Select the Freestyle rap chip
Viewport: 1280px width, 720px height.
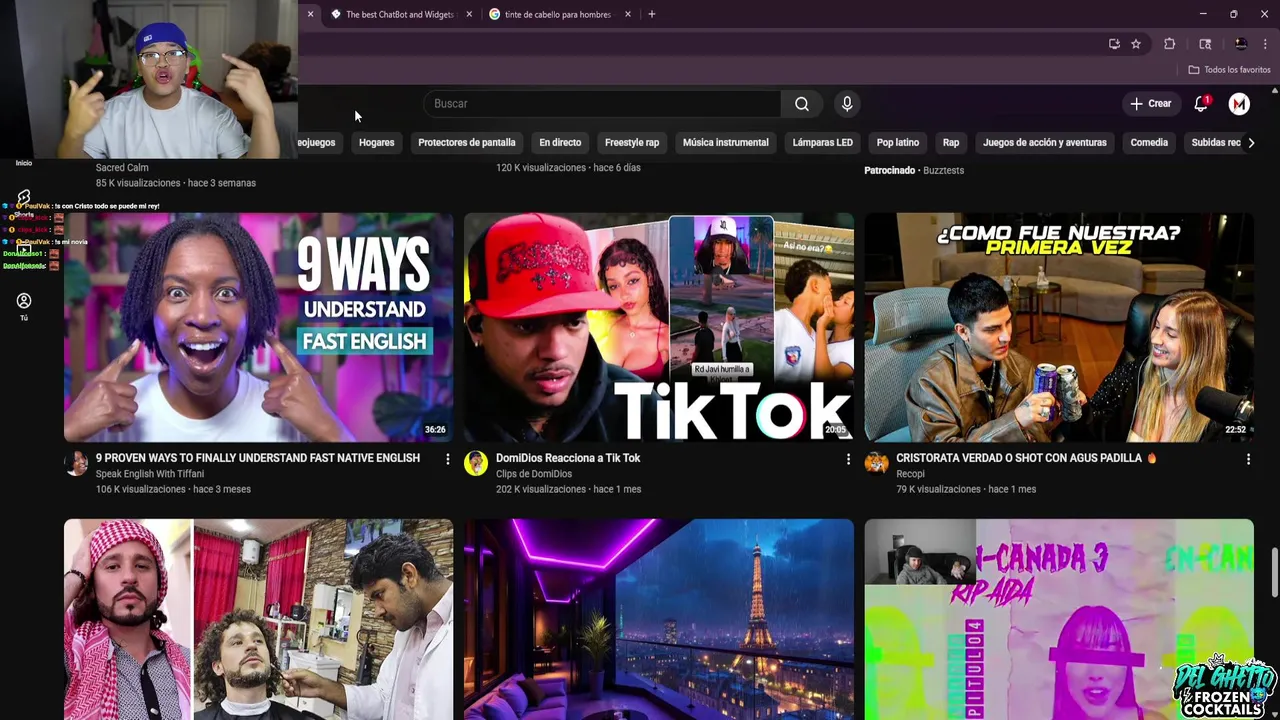click(x=632, y=143)
